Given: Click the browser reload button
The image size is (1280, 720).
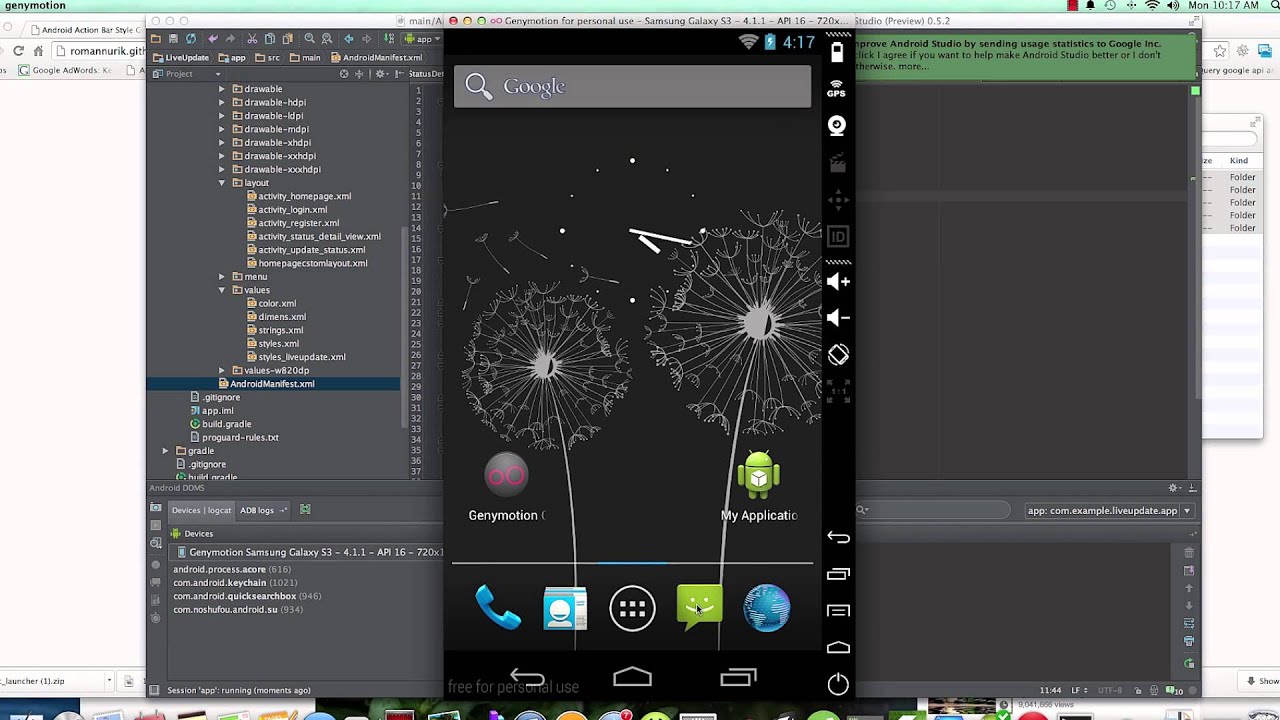Looking at the screenshot, I should click(18, 51).
